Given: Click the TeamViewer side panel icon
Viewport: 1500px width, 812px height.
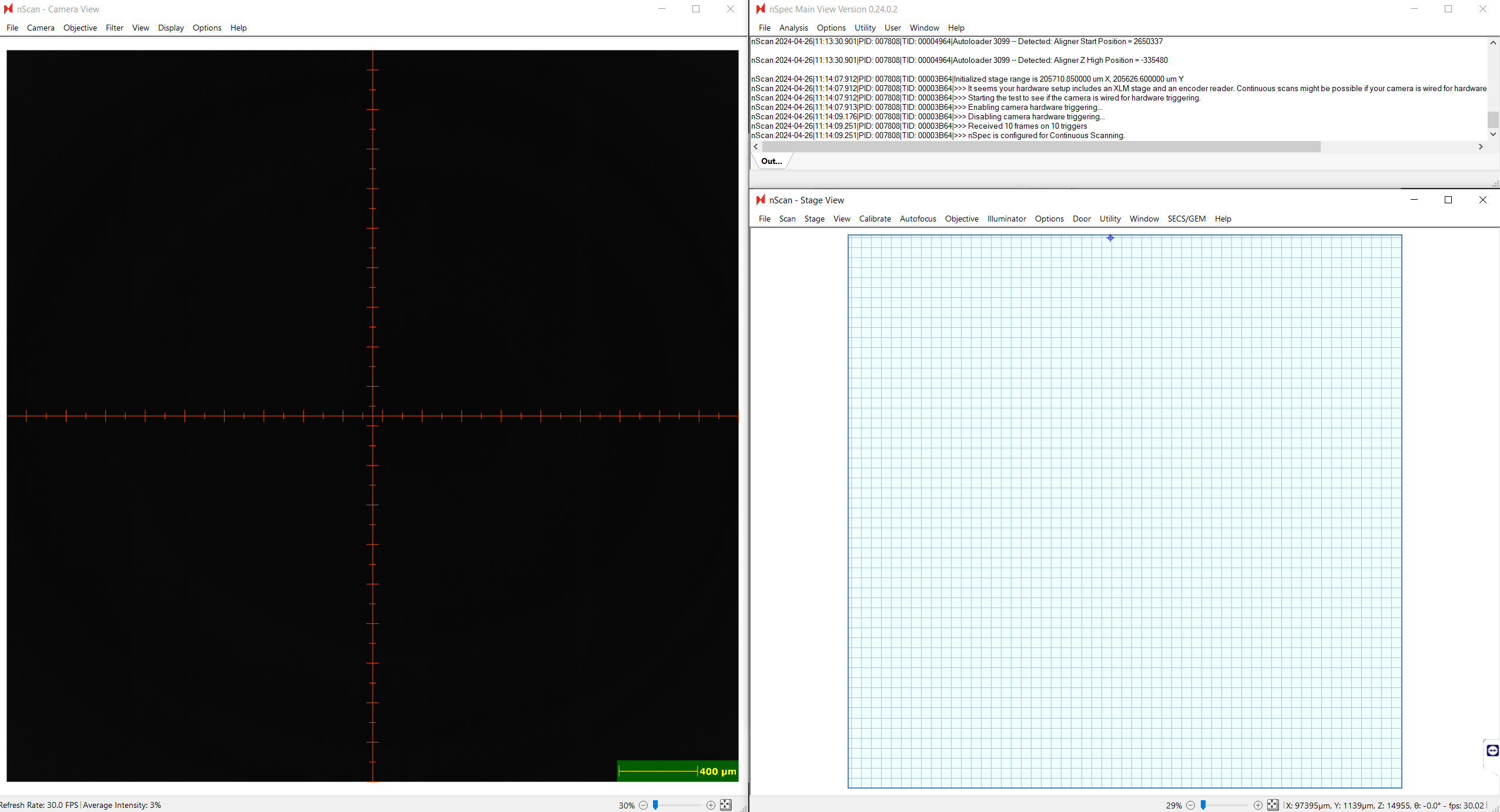Looking at the screenshot, I should coord(1492,750).
